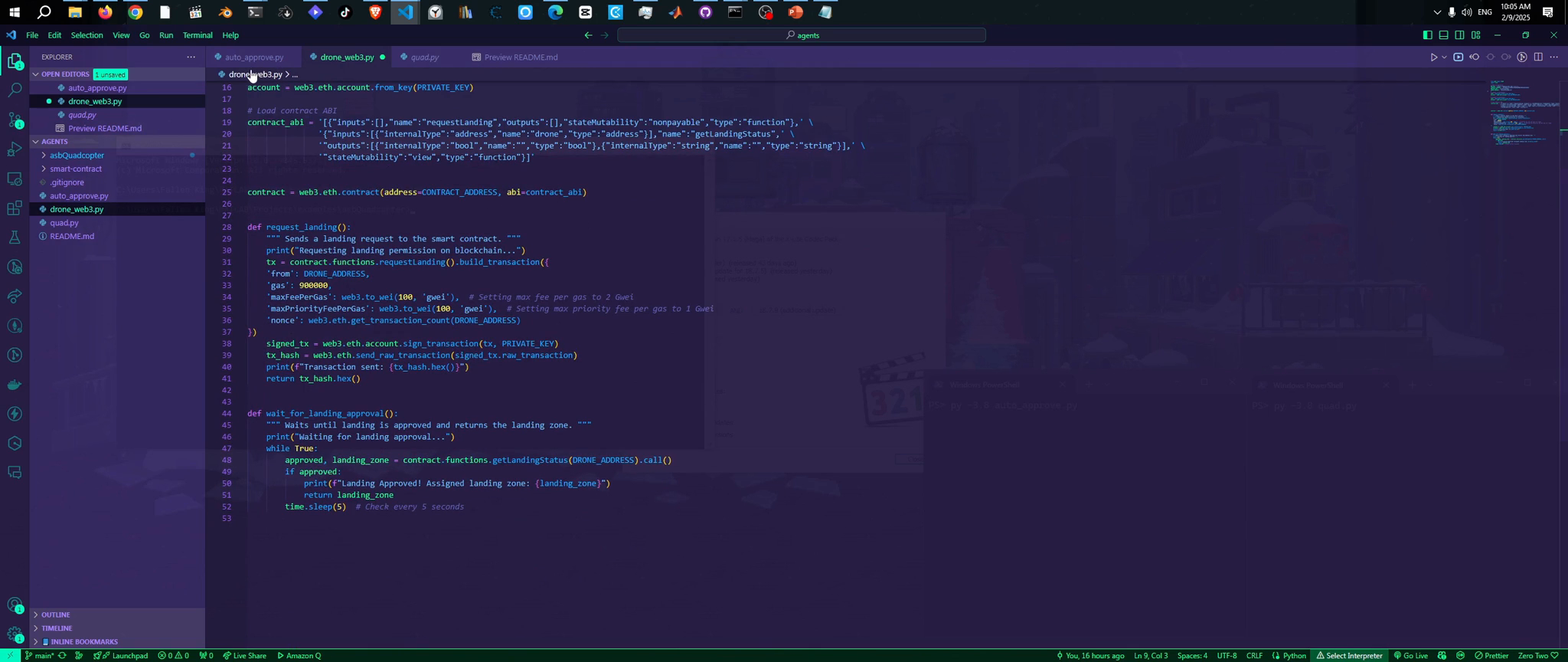Toggle Go Live server in status bar
This screenshot has width=1568, height=662.
tap(1410, 656)
